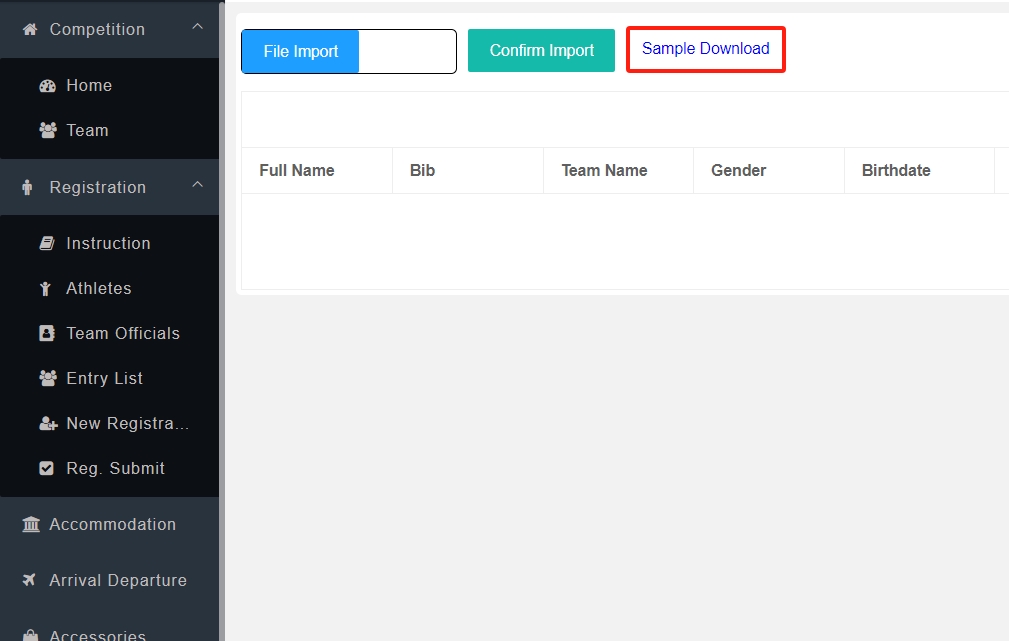Open New Registration via its add-person icon
This screenshot has width=1009, height=641.
[47, 423]
